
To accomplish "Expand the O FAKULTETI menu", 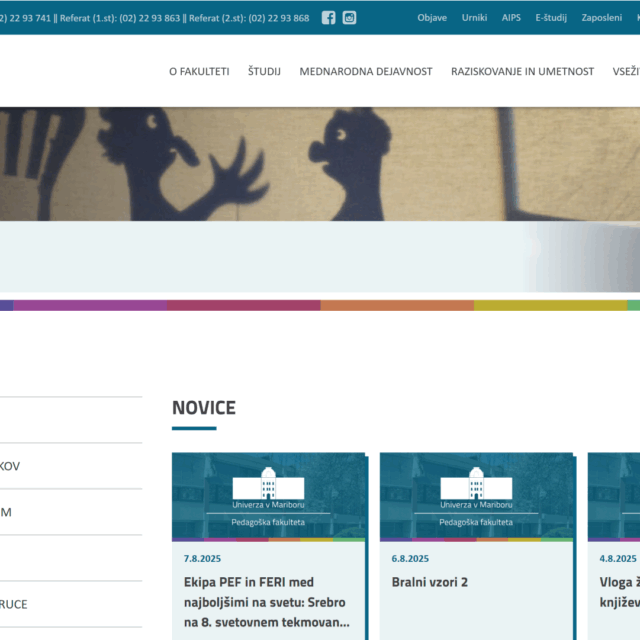I will coord(199,71).
